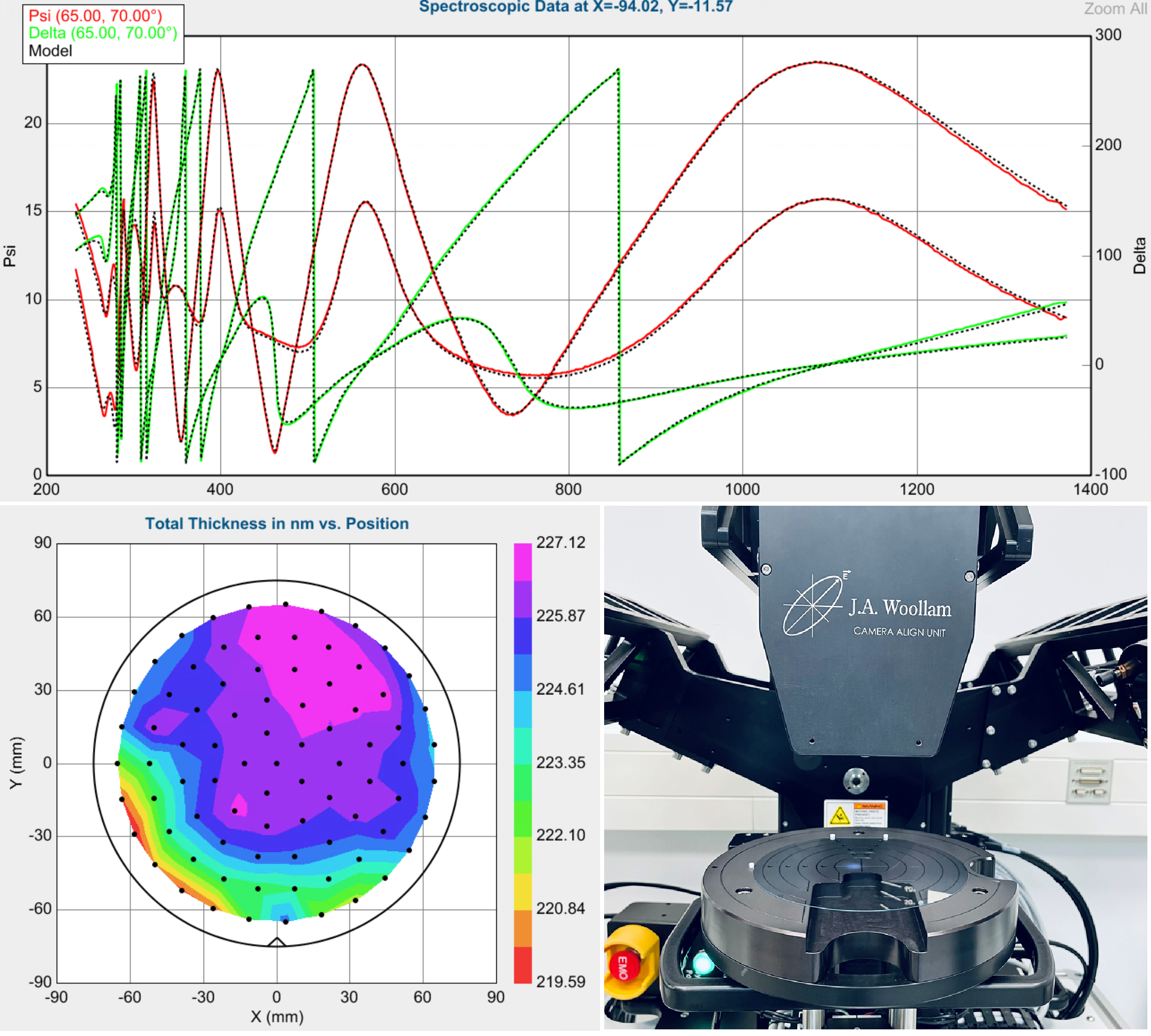Click the Y (mm) axis label
Image resolution: width=1151 pixels, height=1036 pixels.
tap(16, 763)
